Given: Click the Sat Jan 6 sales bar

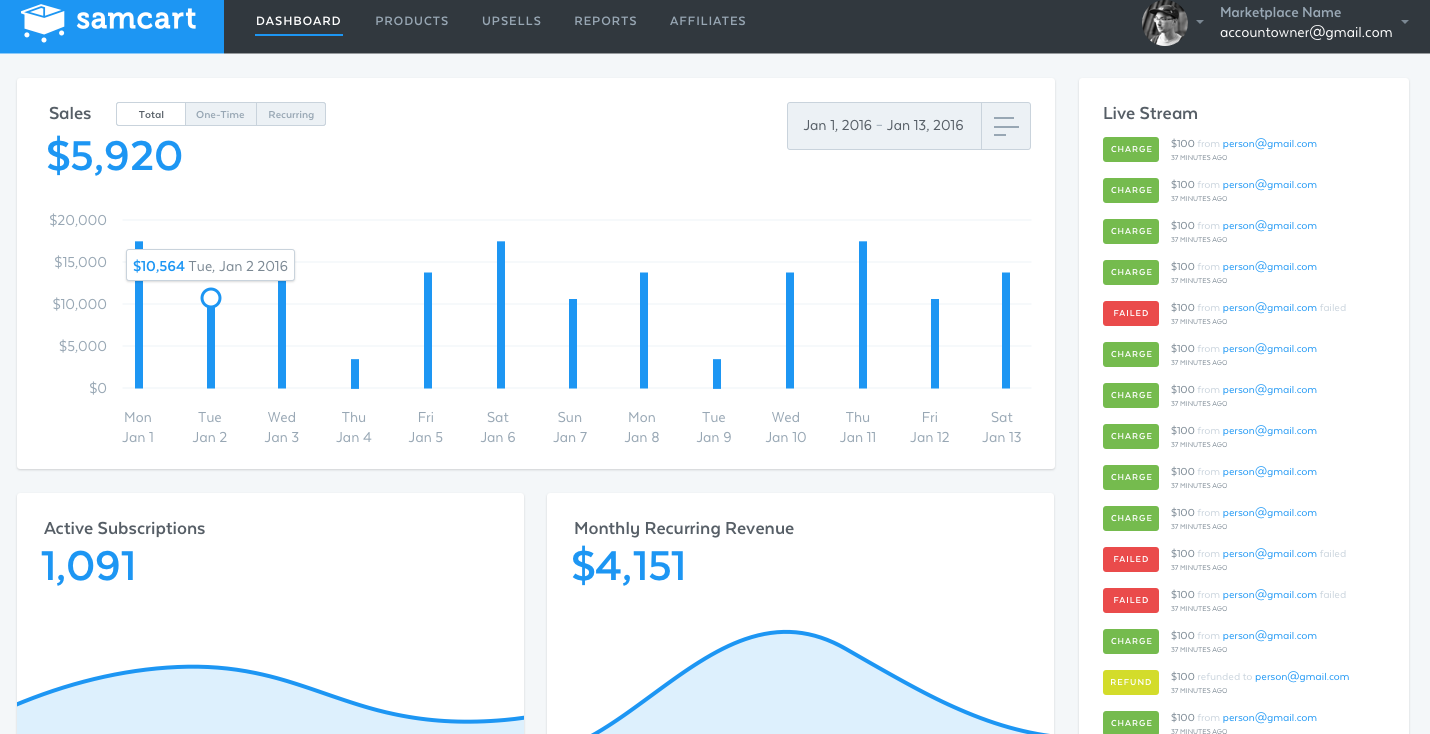Looking at the screenshot, I should (501, 314).
